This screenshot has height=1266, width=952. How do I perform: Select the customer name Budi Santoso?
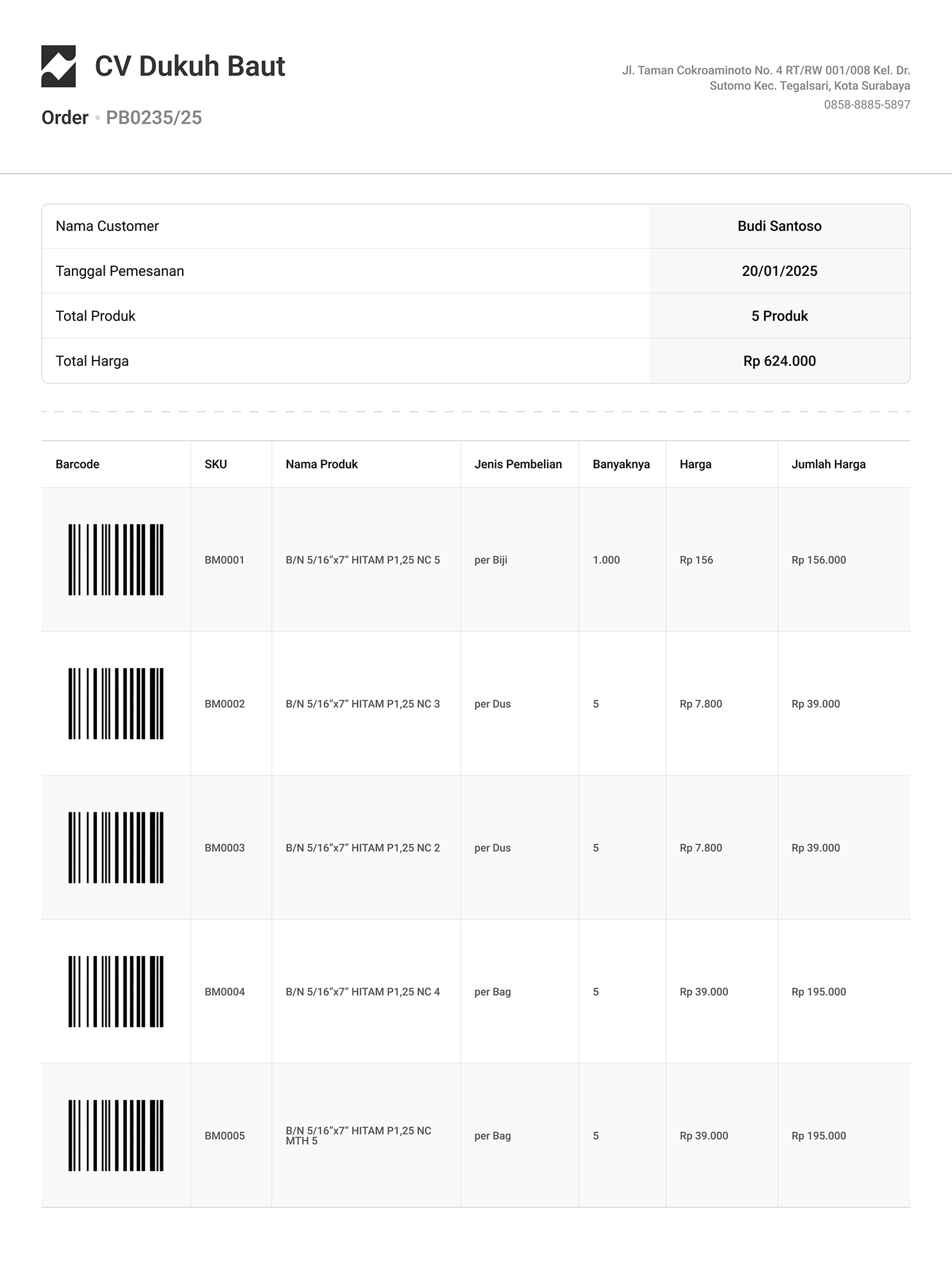(779, 226)
